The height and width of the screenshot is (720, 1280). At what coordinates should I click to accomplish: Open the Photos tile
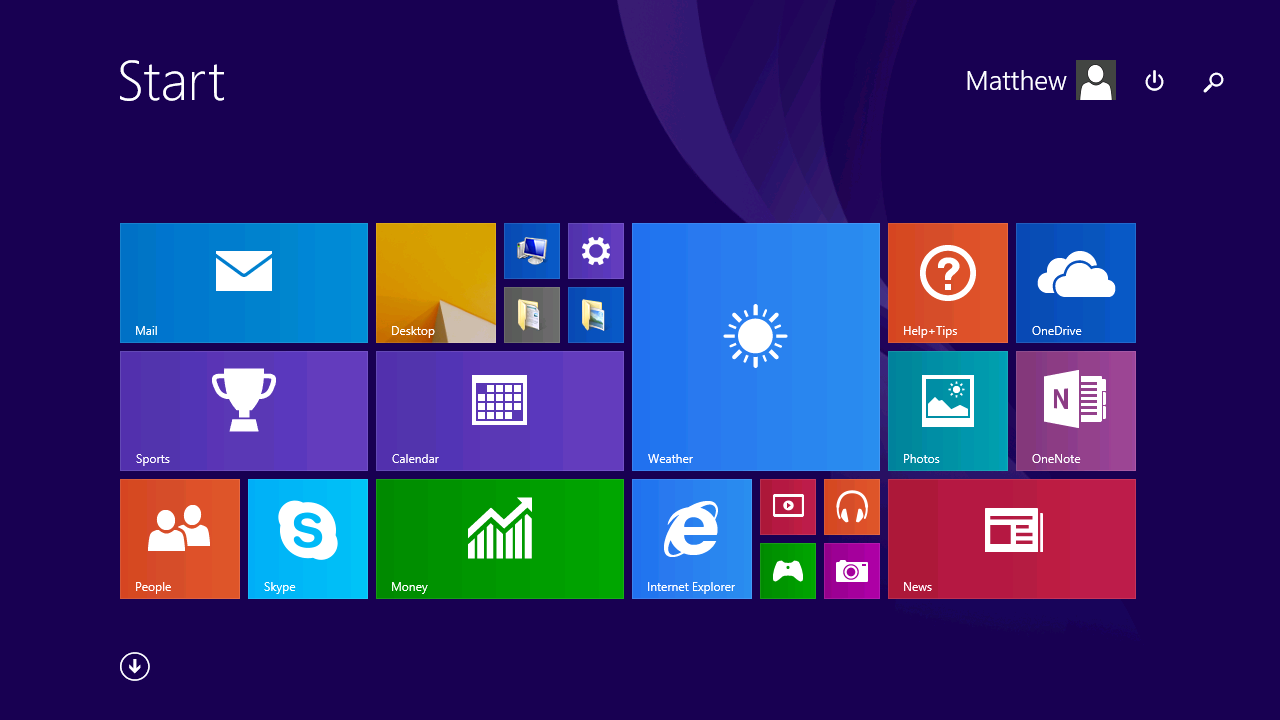pyautogui.click(x=948, y=411)
